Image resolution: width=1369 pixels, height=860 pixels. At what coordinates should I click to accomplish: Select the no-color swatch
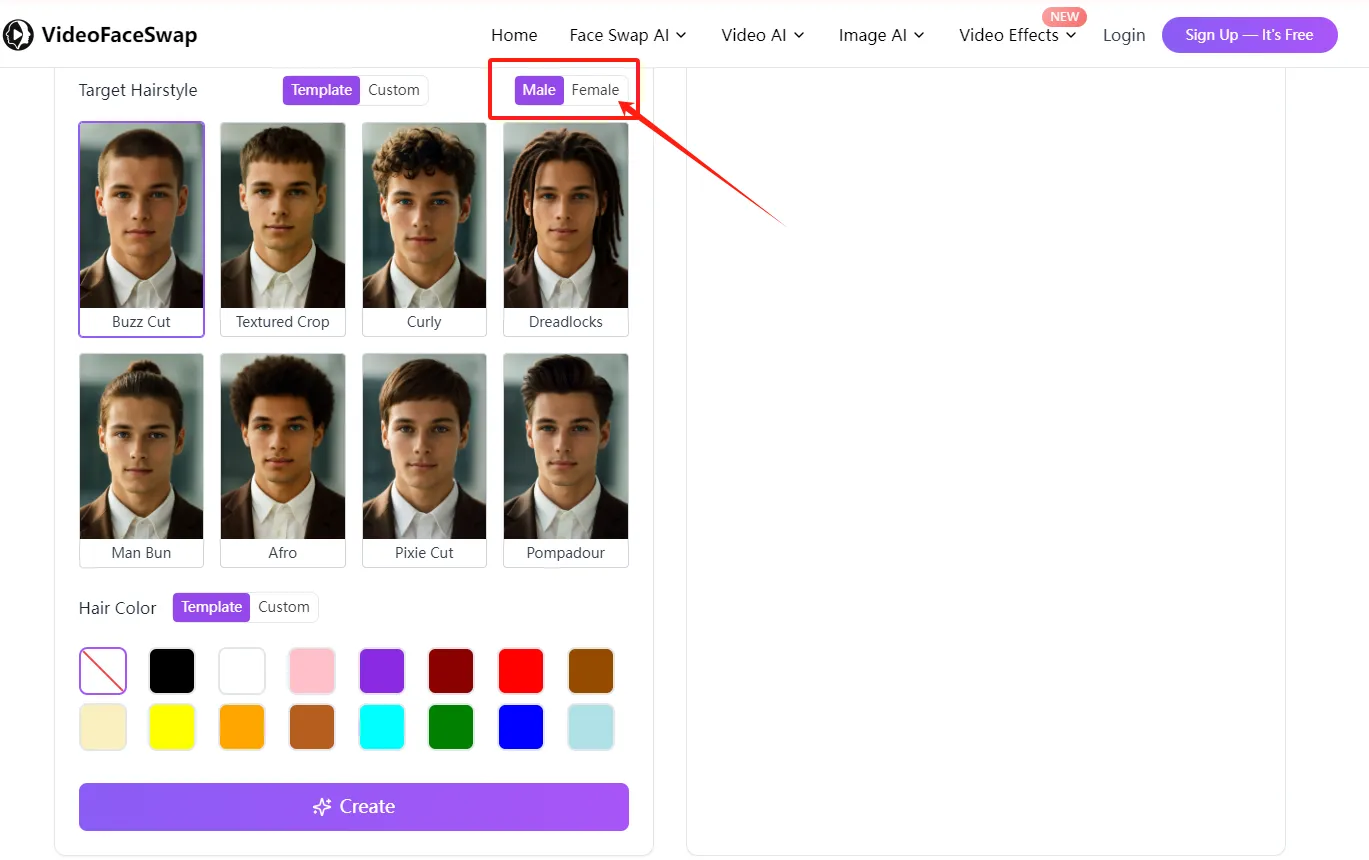(x=103, y=671)
